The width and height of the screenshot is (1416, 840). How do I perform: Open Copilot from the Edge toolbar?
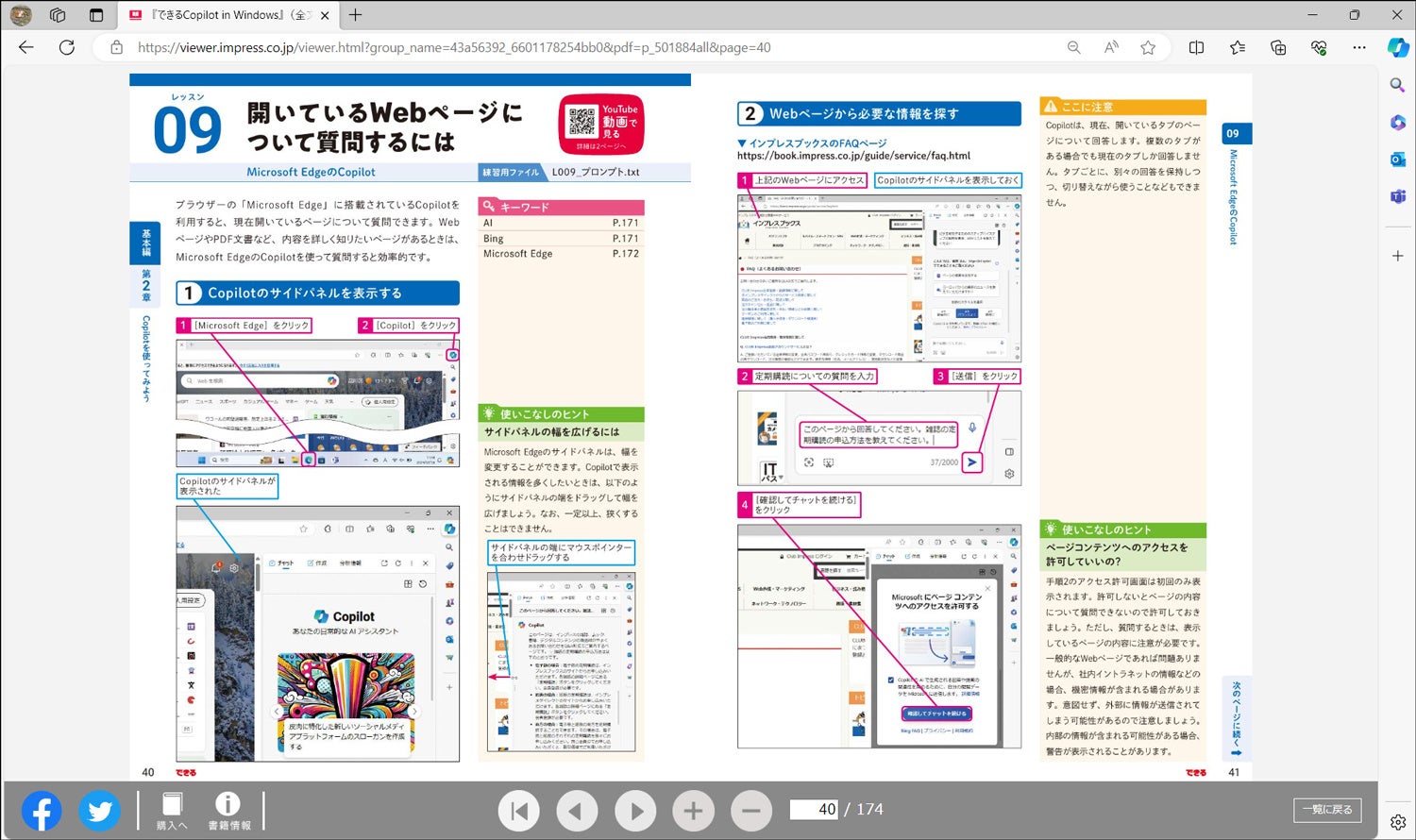tap(1399, 48)
